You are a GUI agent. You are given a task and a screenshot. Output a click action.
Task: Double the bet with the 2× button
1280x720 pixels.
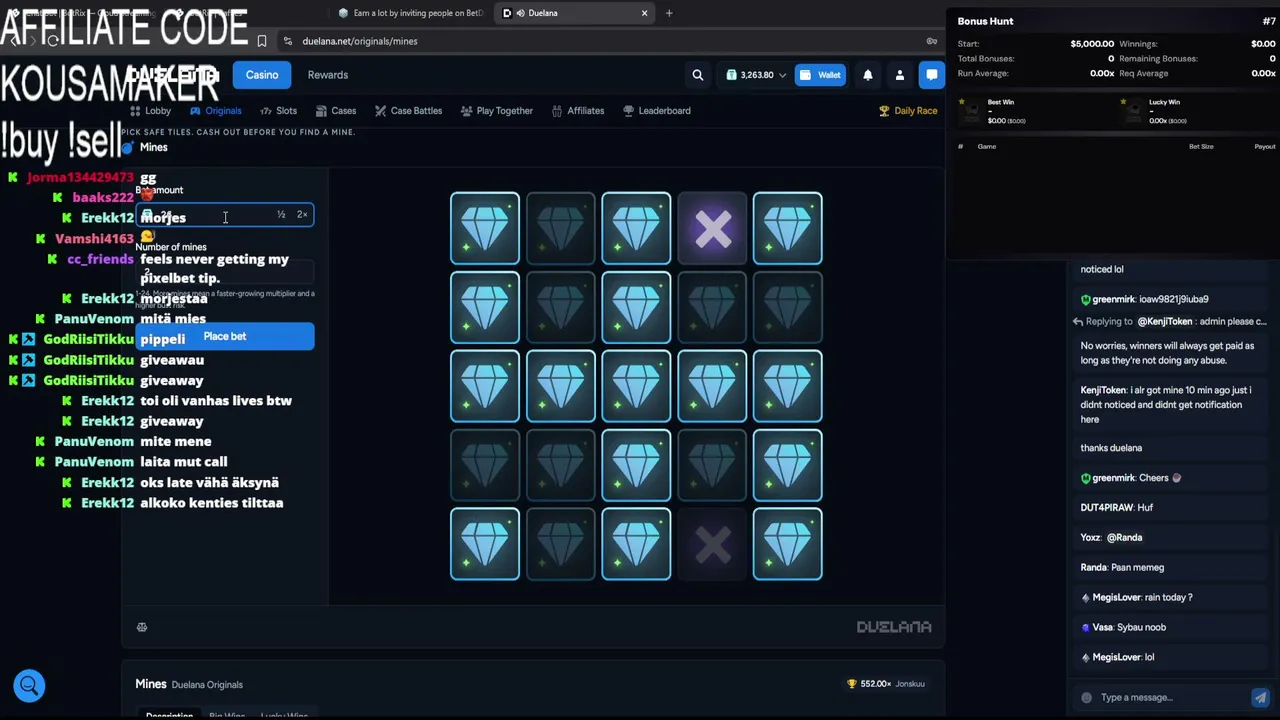[x=302, y=215]
